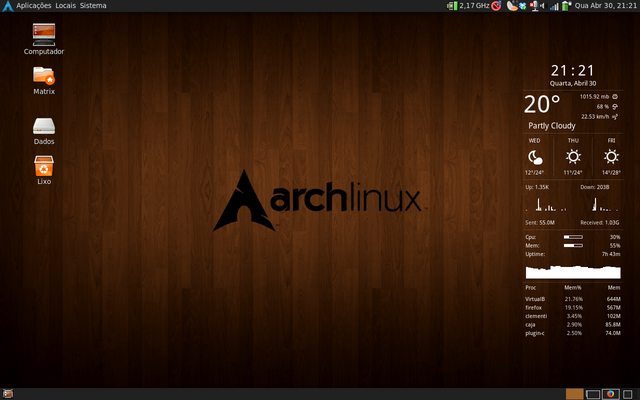Open the Aplicações menu
The height and width of the screenshot is (400, 640).
coord(33,6)
